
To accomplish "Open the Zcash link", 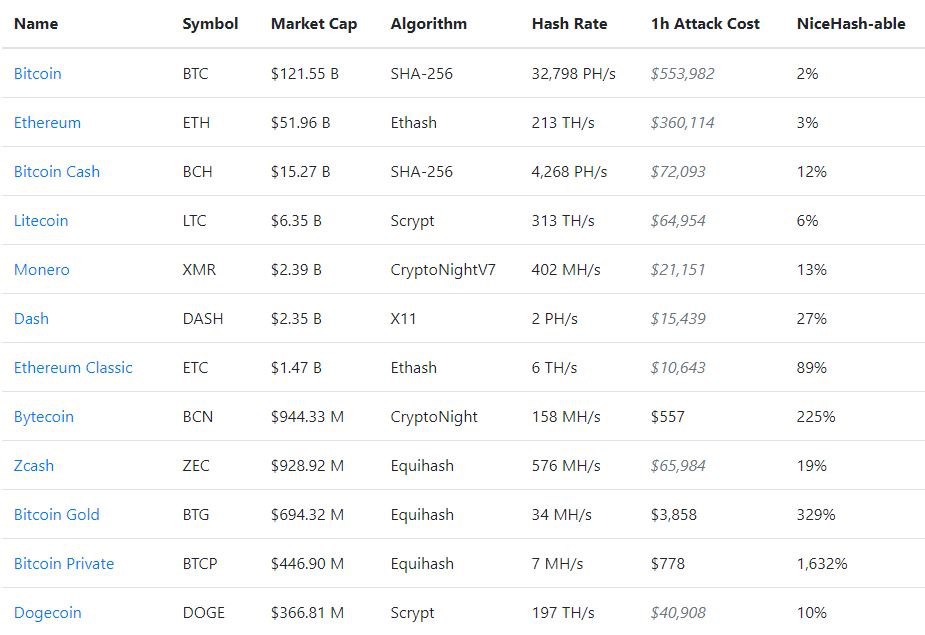I will click(34, 466).
